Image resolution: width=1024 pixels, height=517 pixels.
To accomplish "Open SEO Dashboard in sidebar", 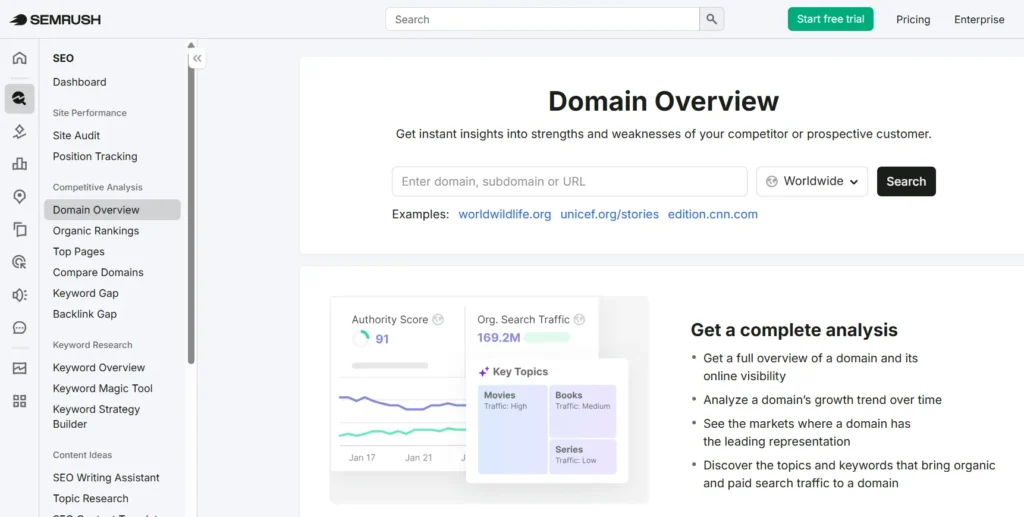I will pyautogui.click(x=80, y=82).
